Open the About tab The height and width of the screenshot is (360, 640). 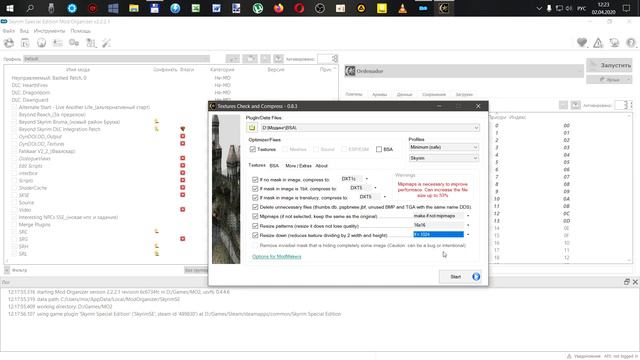click(322, 166)
